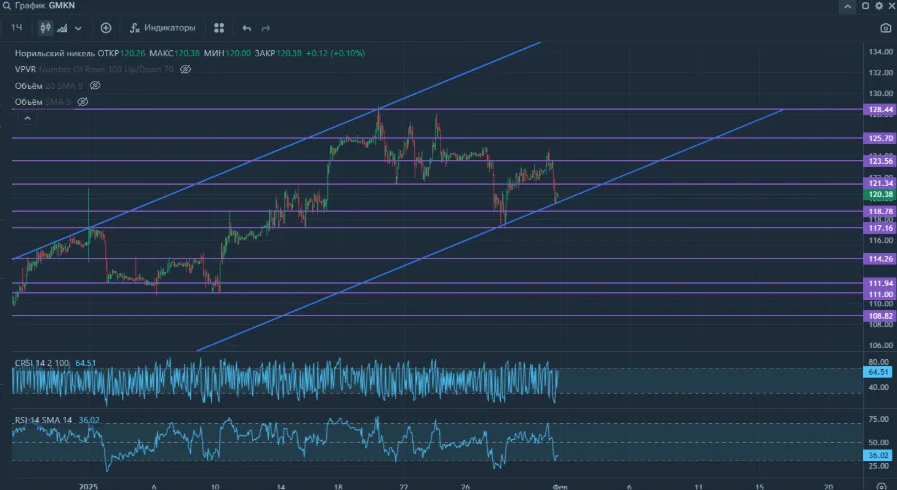
Task: Click current price 120.38 label
Action: (880, 194)
